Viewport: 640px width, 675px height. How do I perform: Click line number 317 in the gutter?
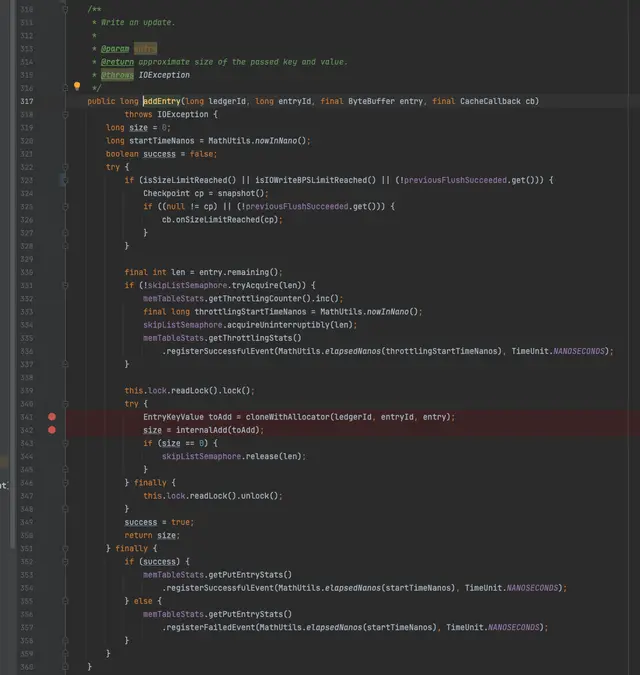[26, 101]
